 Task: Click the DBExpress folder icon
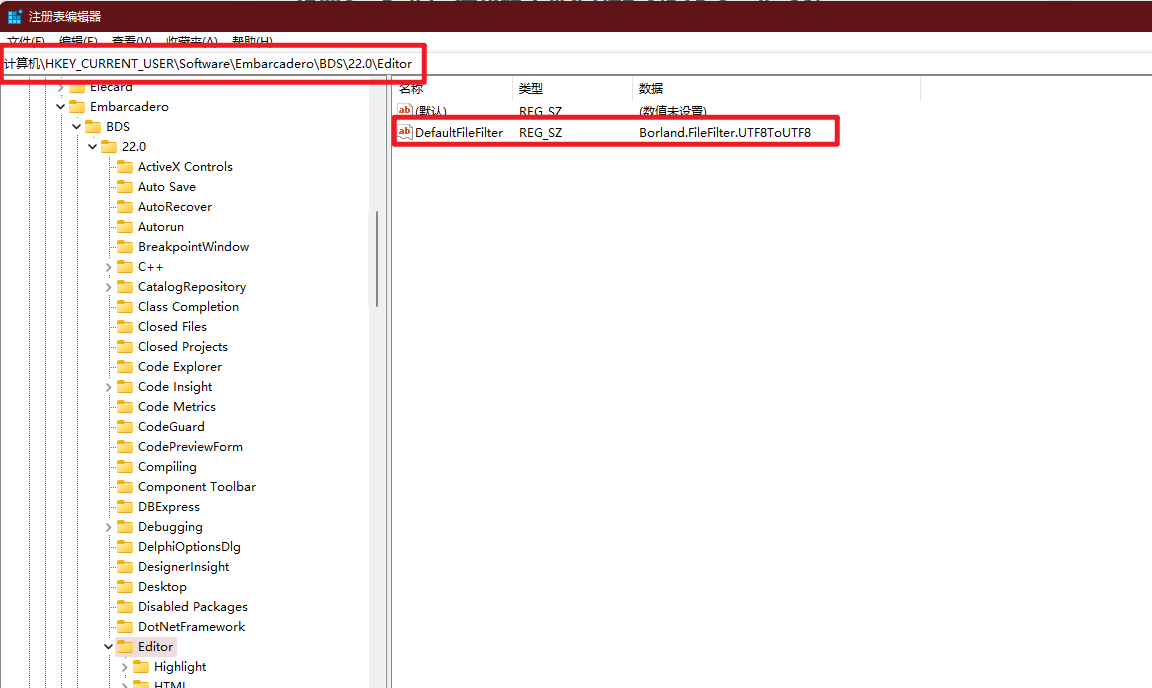point(124,506)
